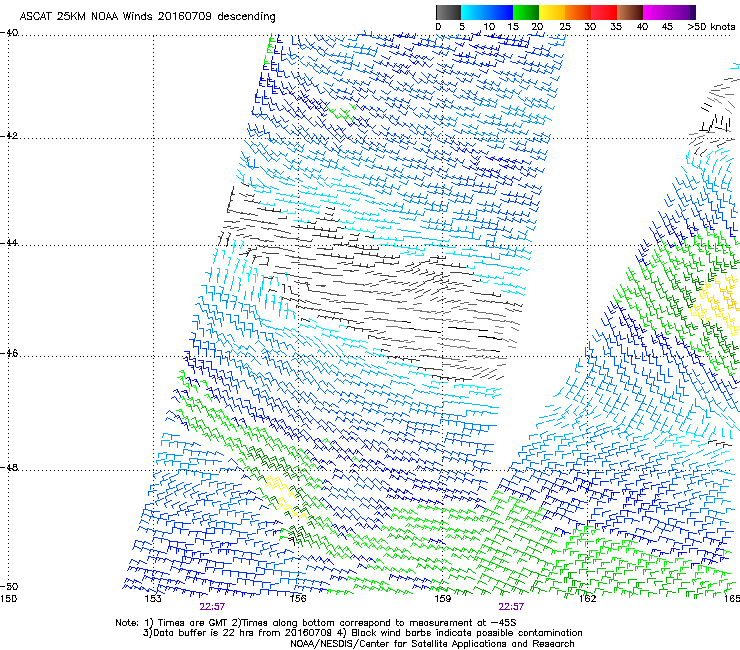Click the longitude label '150'
This screenshot has height=650, width=740.
pos(8,599)
